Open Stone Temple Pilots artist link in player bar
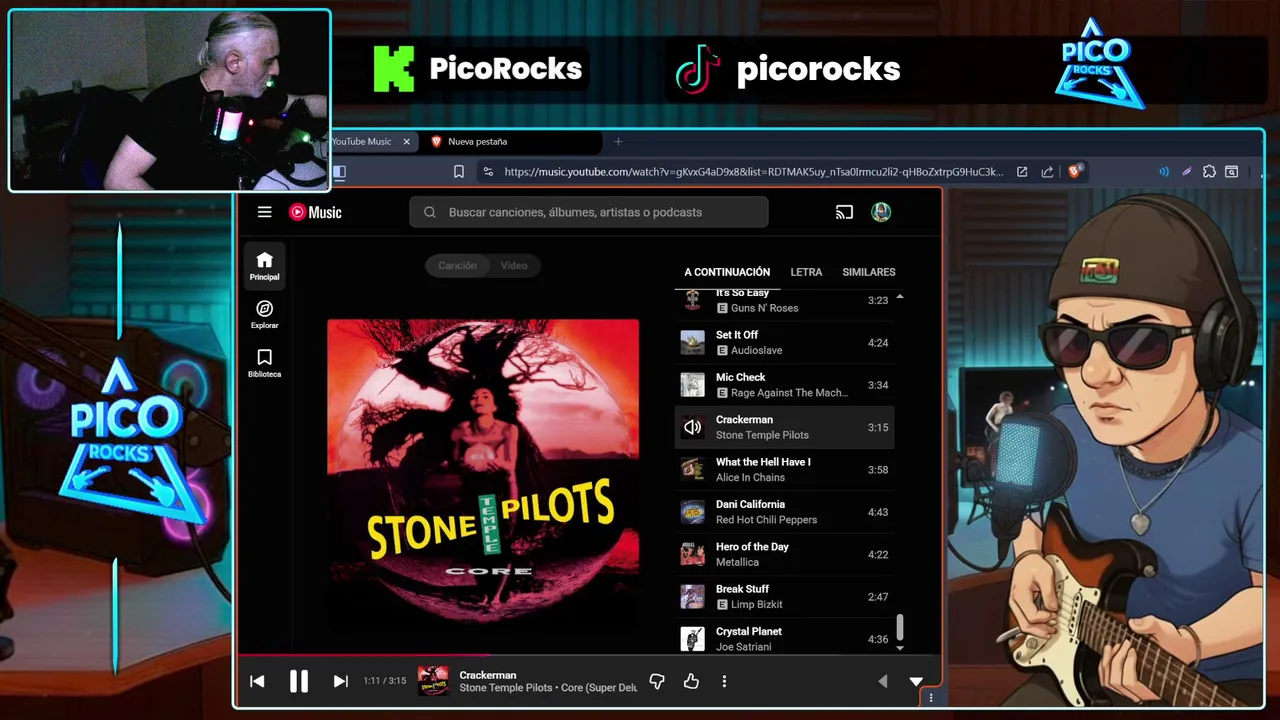The image size is (1280, 720). [x=505, y=688]
